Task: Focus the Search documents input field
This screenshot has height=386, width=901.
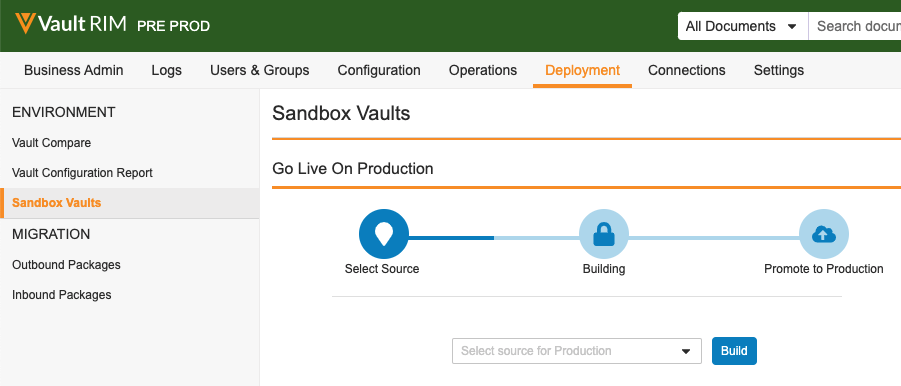Action: [x=855, y=26]
